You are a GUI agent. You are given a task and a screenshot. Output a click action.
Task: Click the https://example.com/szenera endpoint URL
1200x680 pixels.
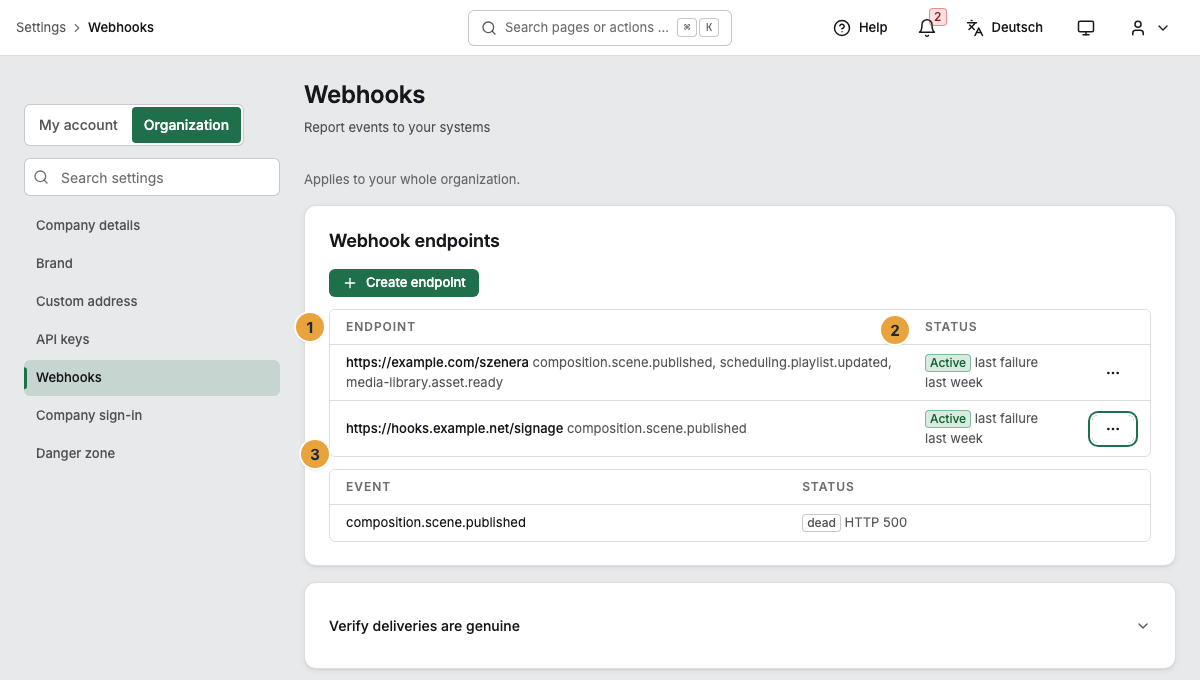(x=437, y=362)
